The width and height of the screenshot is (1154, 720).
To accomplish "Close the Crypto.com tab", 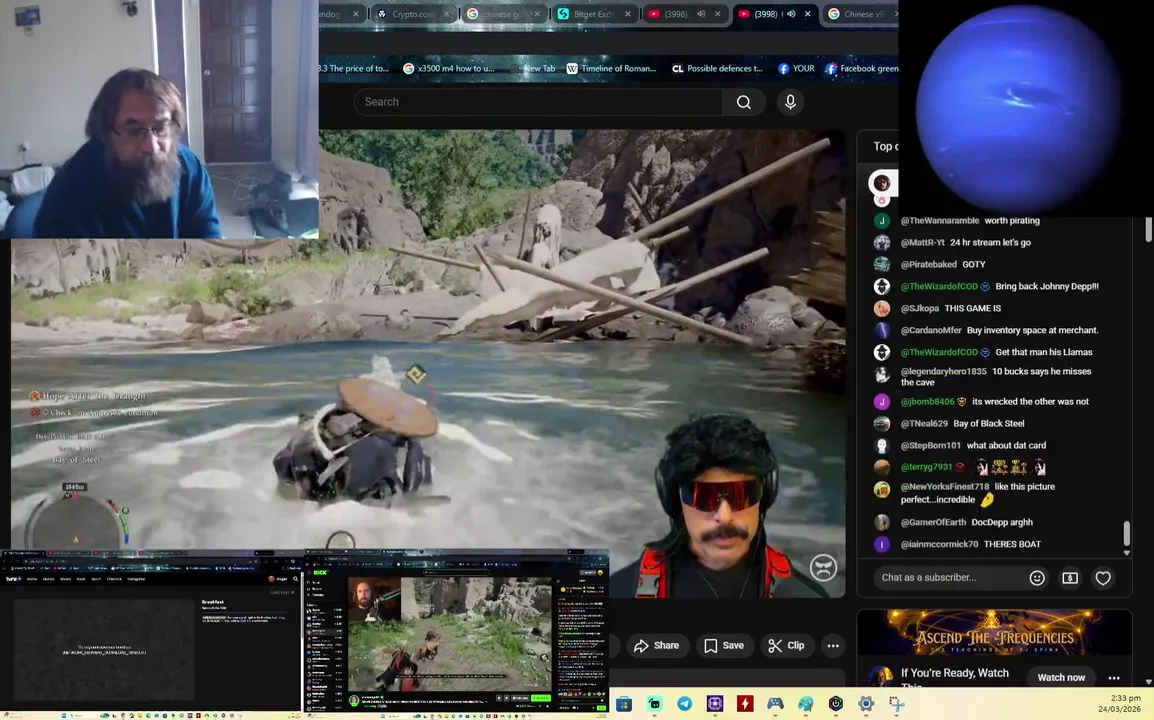I will tap(446, 14).
